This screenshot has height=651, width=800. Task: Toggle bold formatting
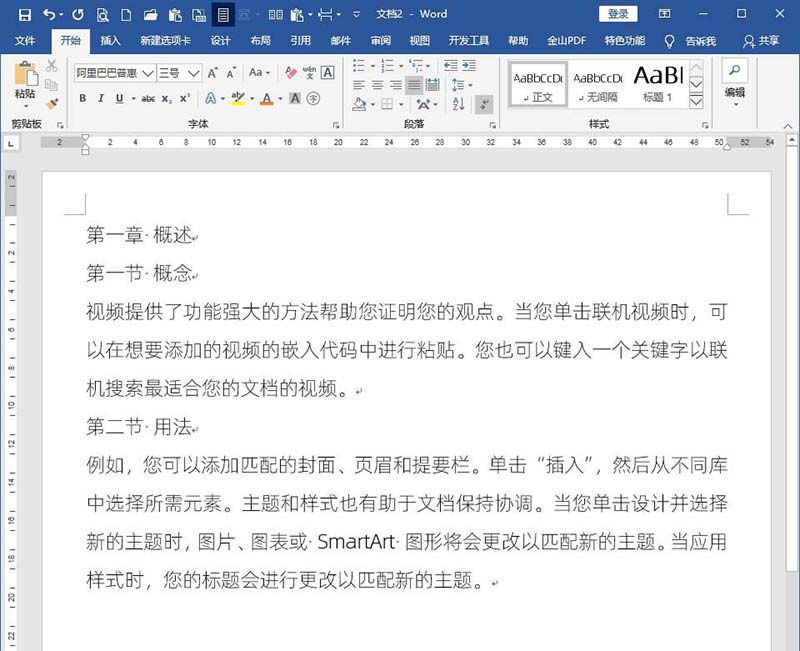(x=81, y=97)
